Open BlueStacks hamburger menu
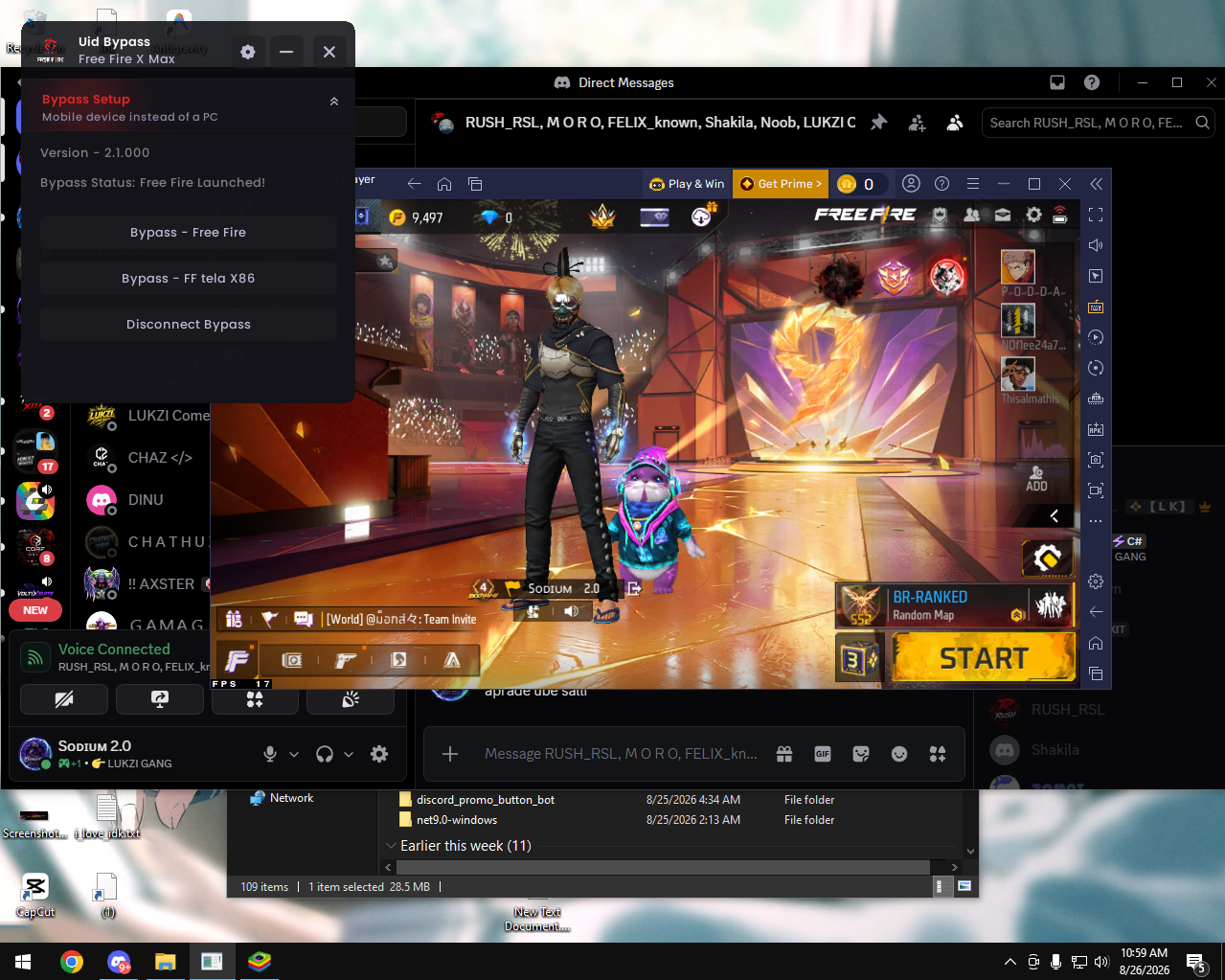The width and height of the screenshot is (1225, 980). [x=973, y=184]
